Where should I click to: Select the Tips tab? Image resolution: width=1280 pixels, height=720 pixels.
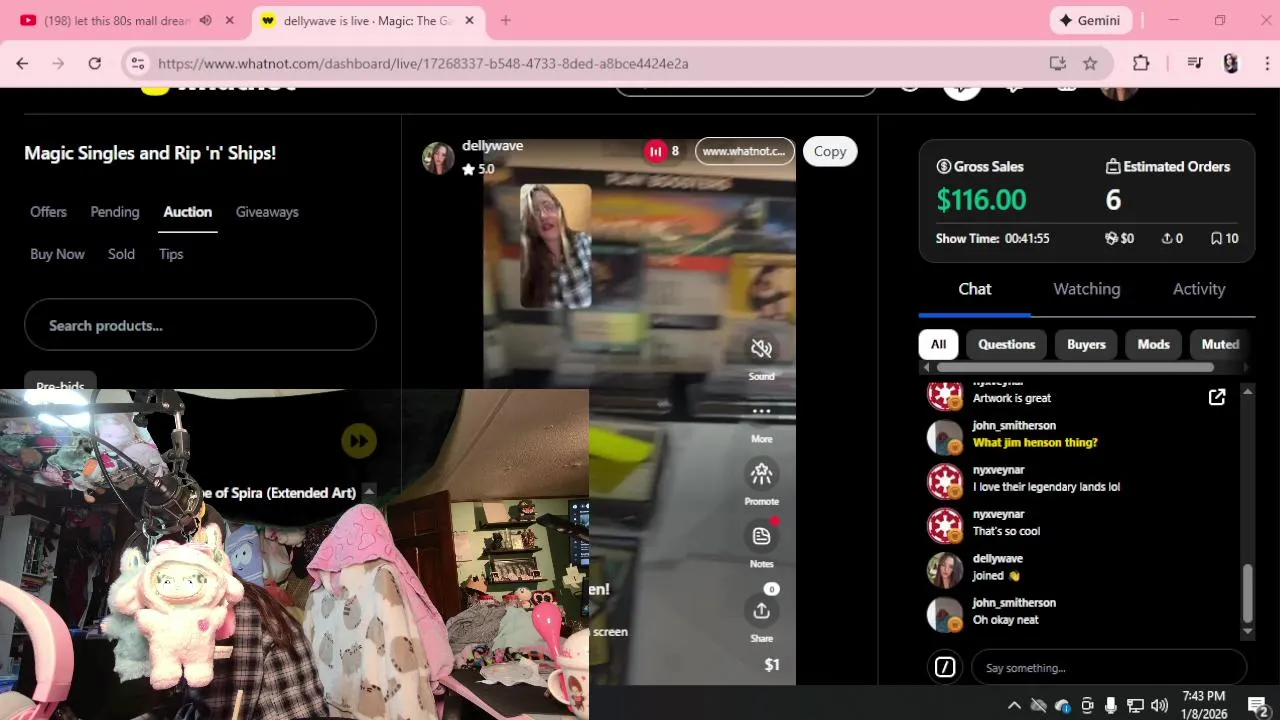coord(171,254)
